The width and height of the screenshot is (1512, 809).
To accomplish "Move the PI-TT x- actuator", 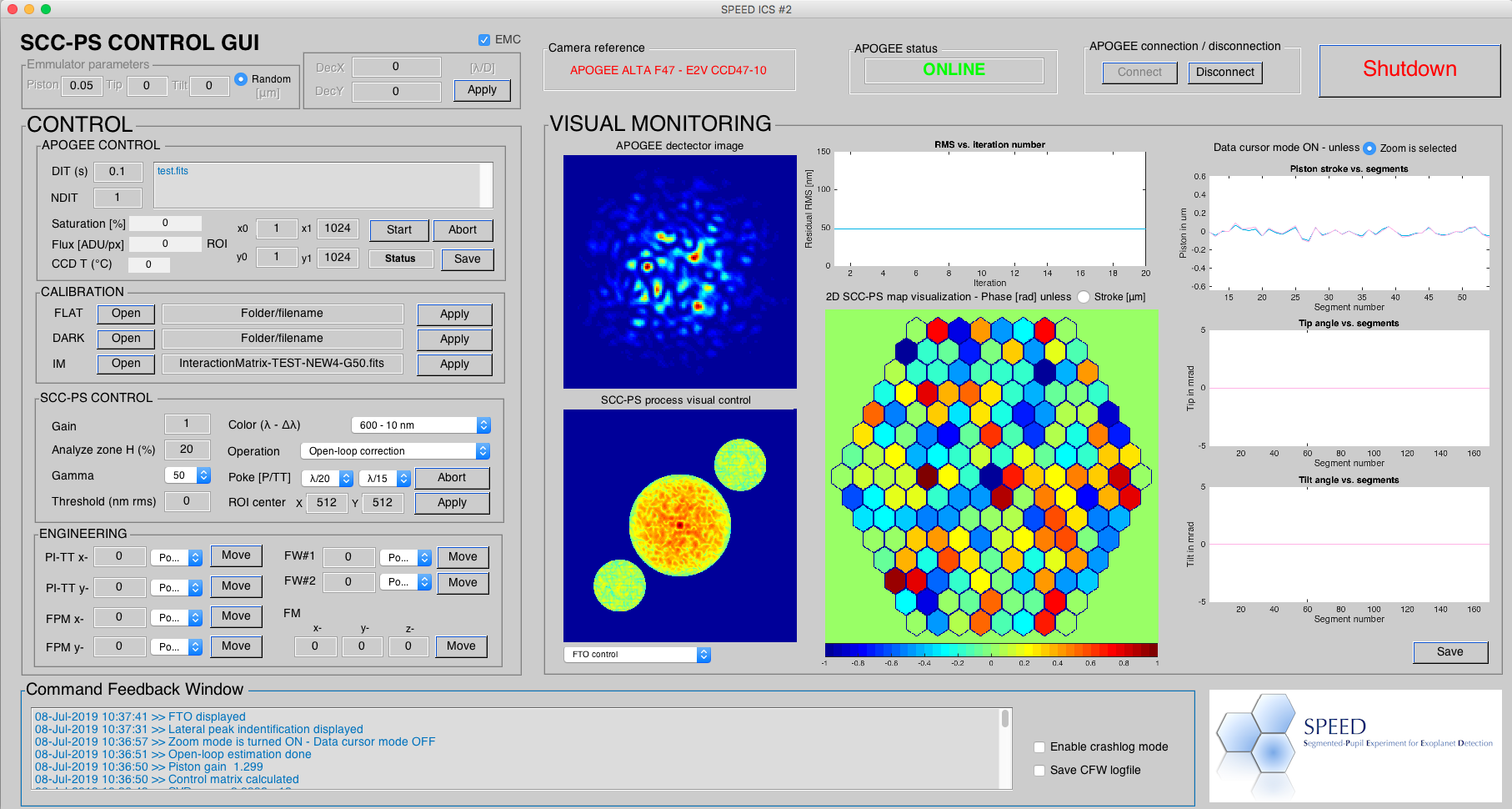I will coord(236,555).
